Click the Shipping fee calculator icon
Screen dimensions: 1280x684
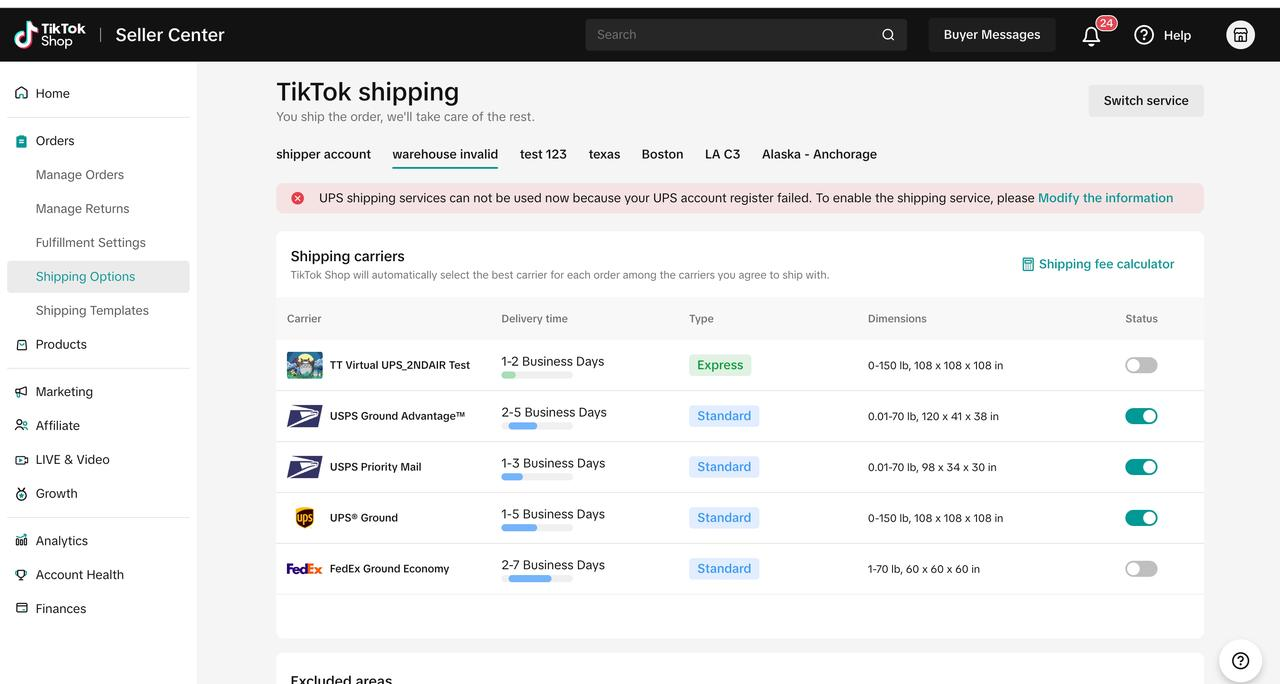tap(1027, 264)
